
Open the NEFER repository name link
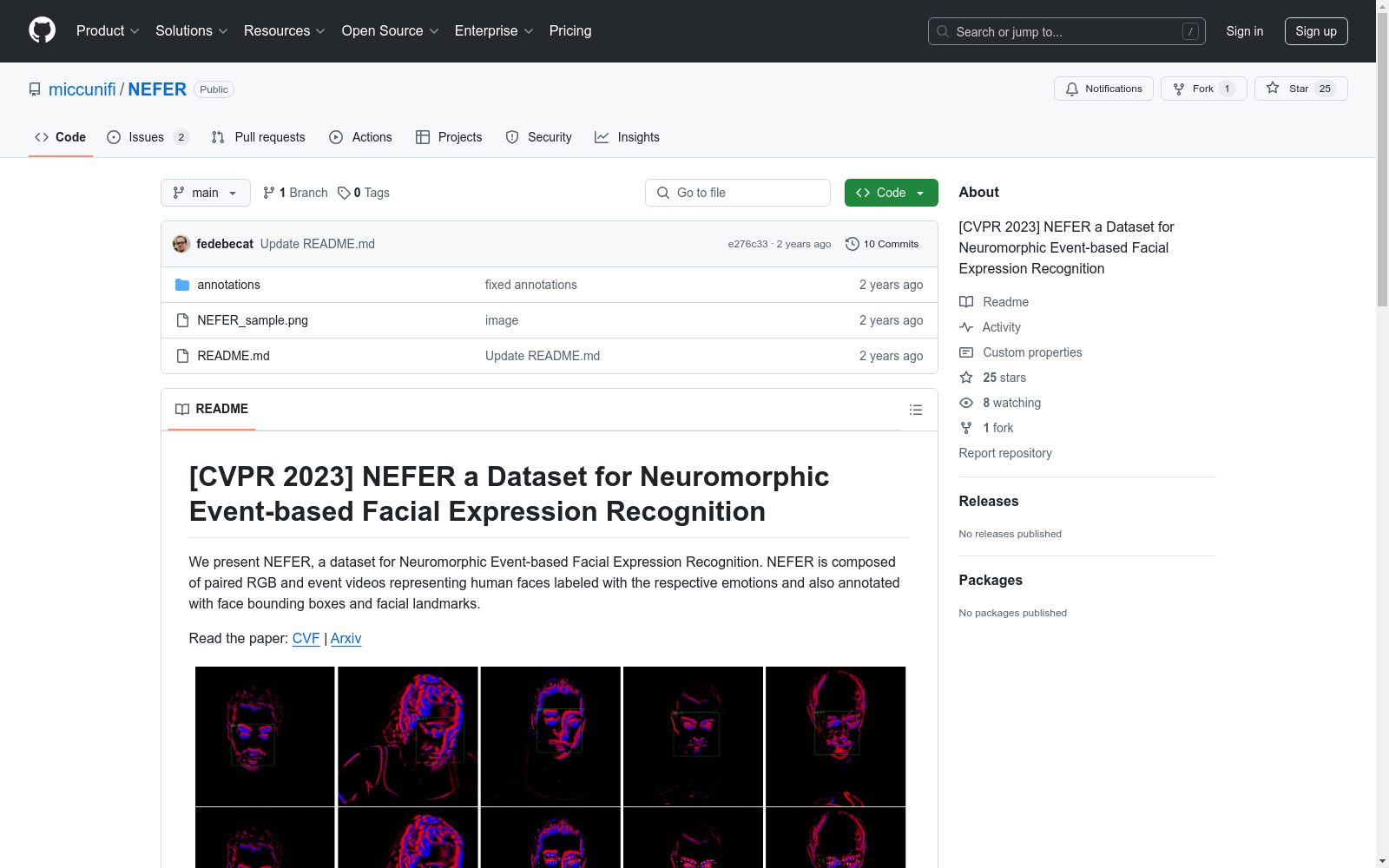tap(157, 89)
